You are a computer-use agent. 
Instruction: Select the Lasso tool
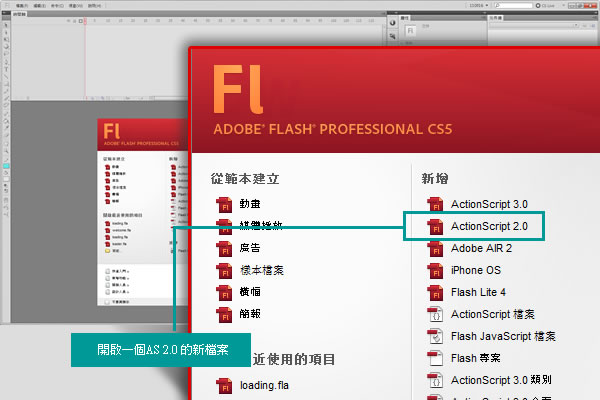click(x=6, y=54)
